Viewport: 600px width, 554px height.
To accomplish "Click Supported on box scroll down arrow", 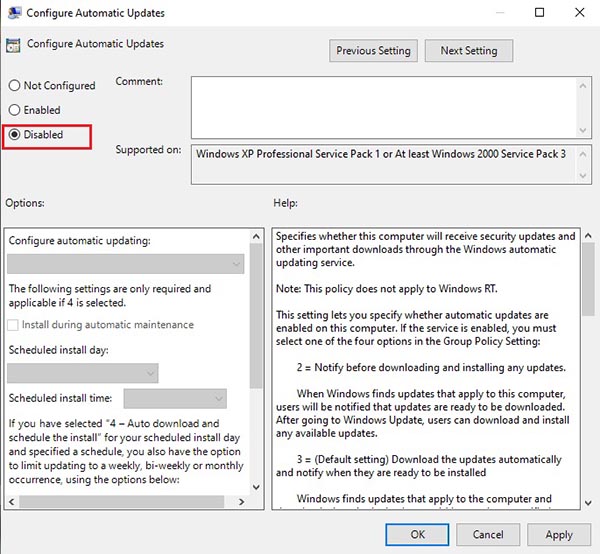I will pyautogui.click(x=583, y=176).
